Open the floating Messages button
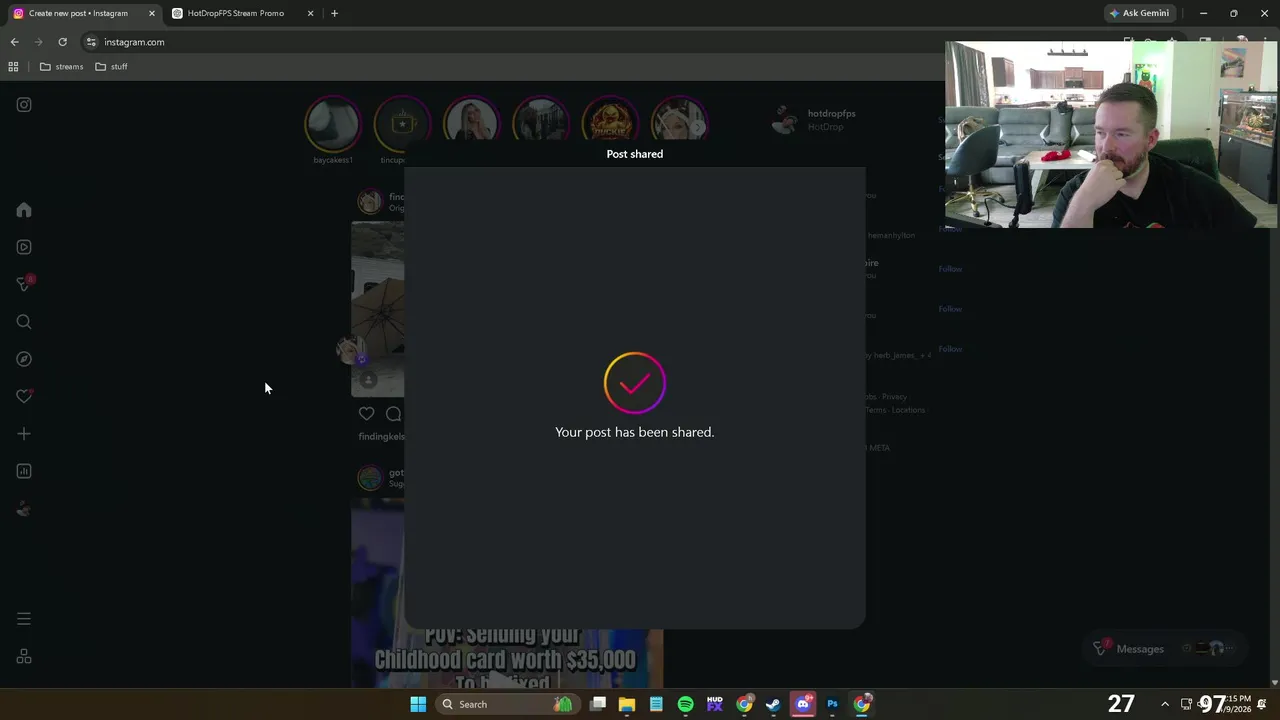This screenshot has width=1280, height=720. point(1164,648)
